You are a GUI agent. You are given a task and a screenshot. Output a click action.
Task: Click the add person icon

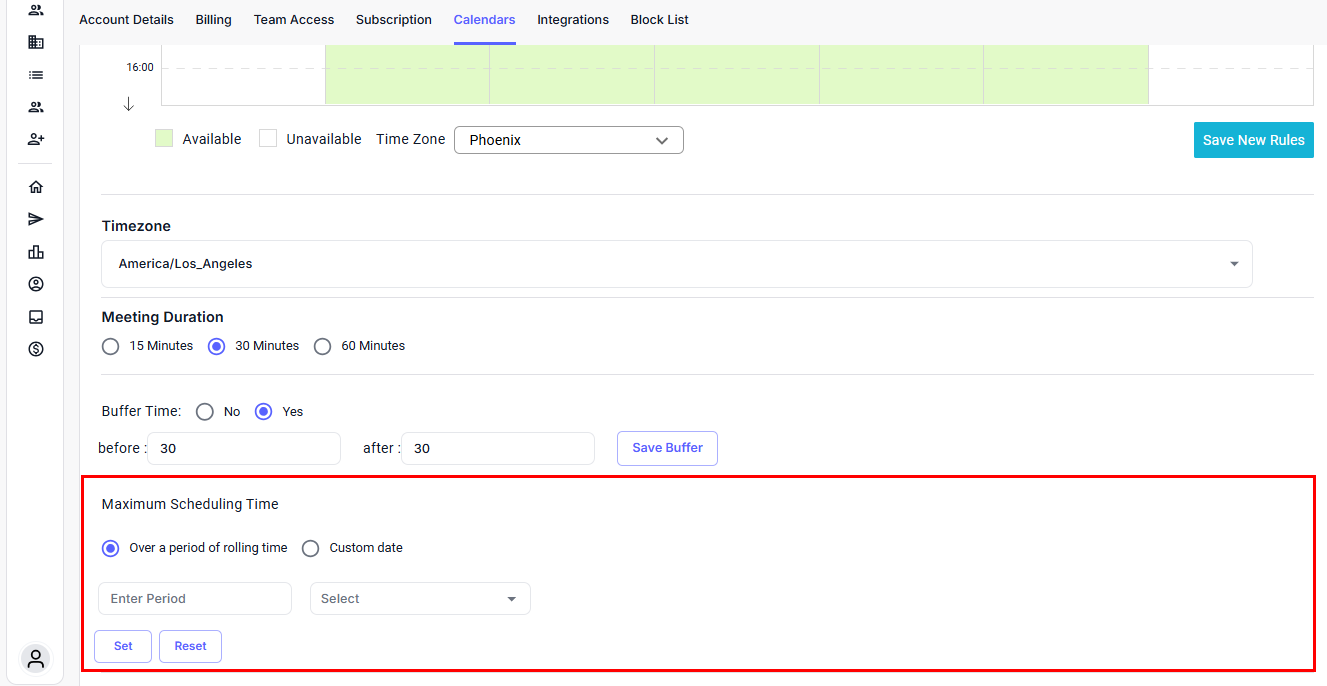pos(36,139)
